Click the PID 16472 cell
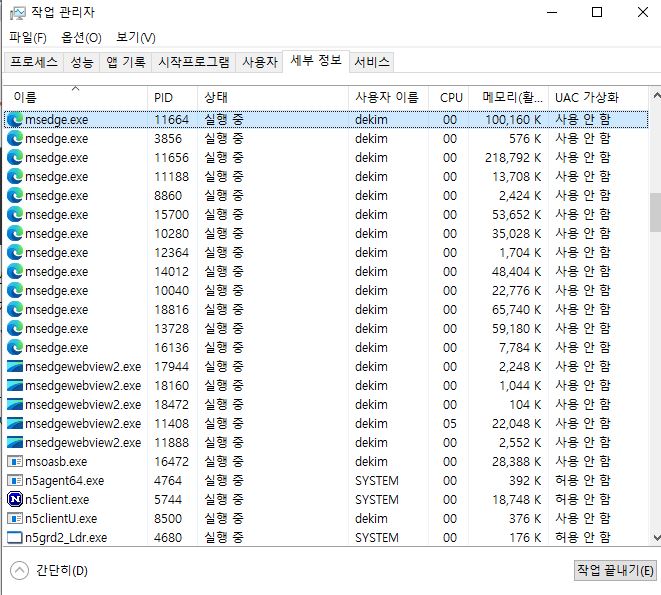 pyautogui.click(x=171, y=462)
